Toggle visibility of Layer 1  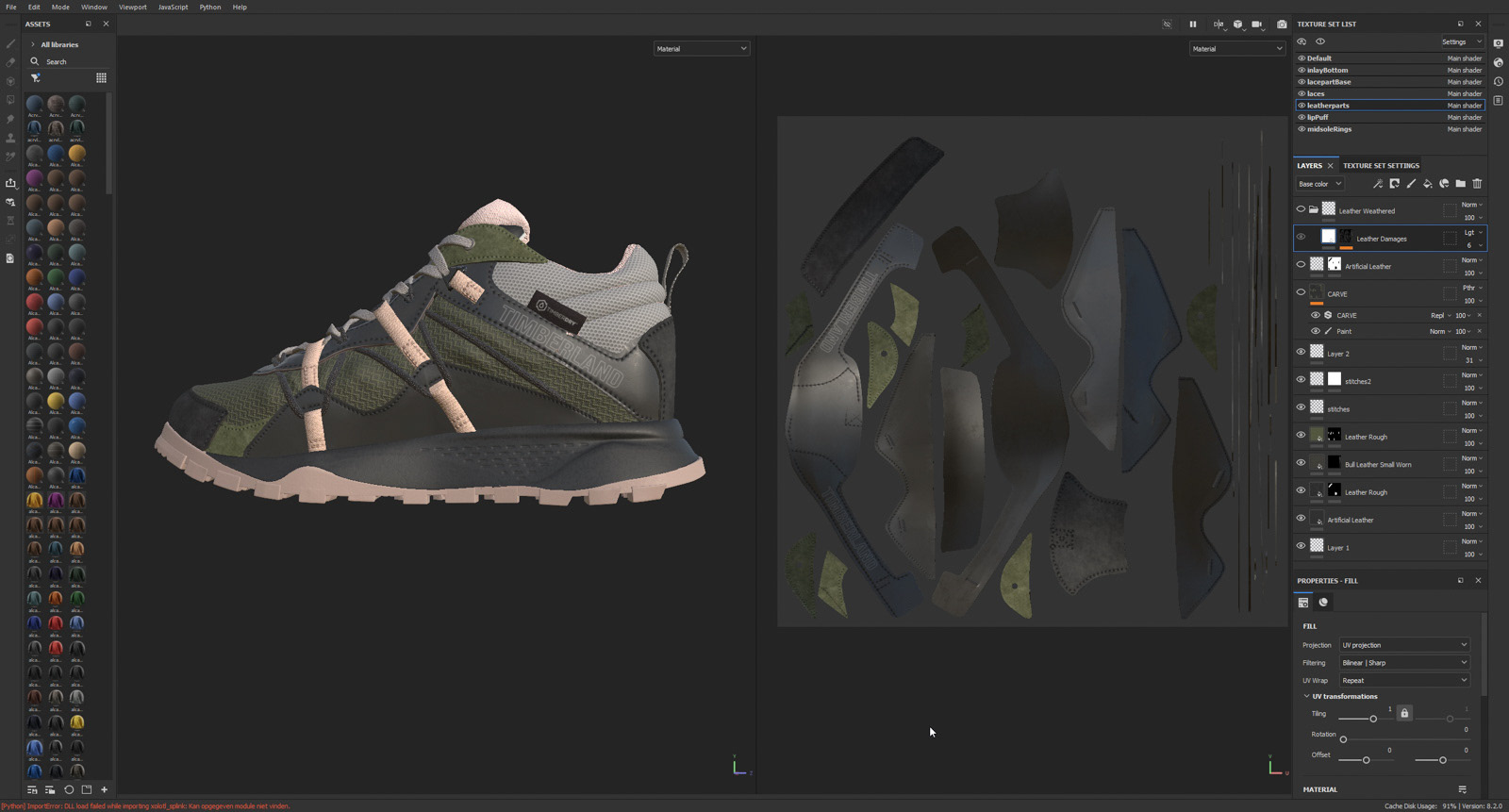click(x=1301, y=546)
